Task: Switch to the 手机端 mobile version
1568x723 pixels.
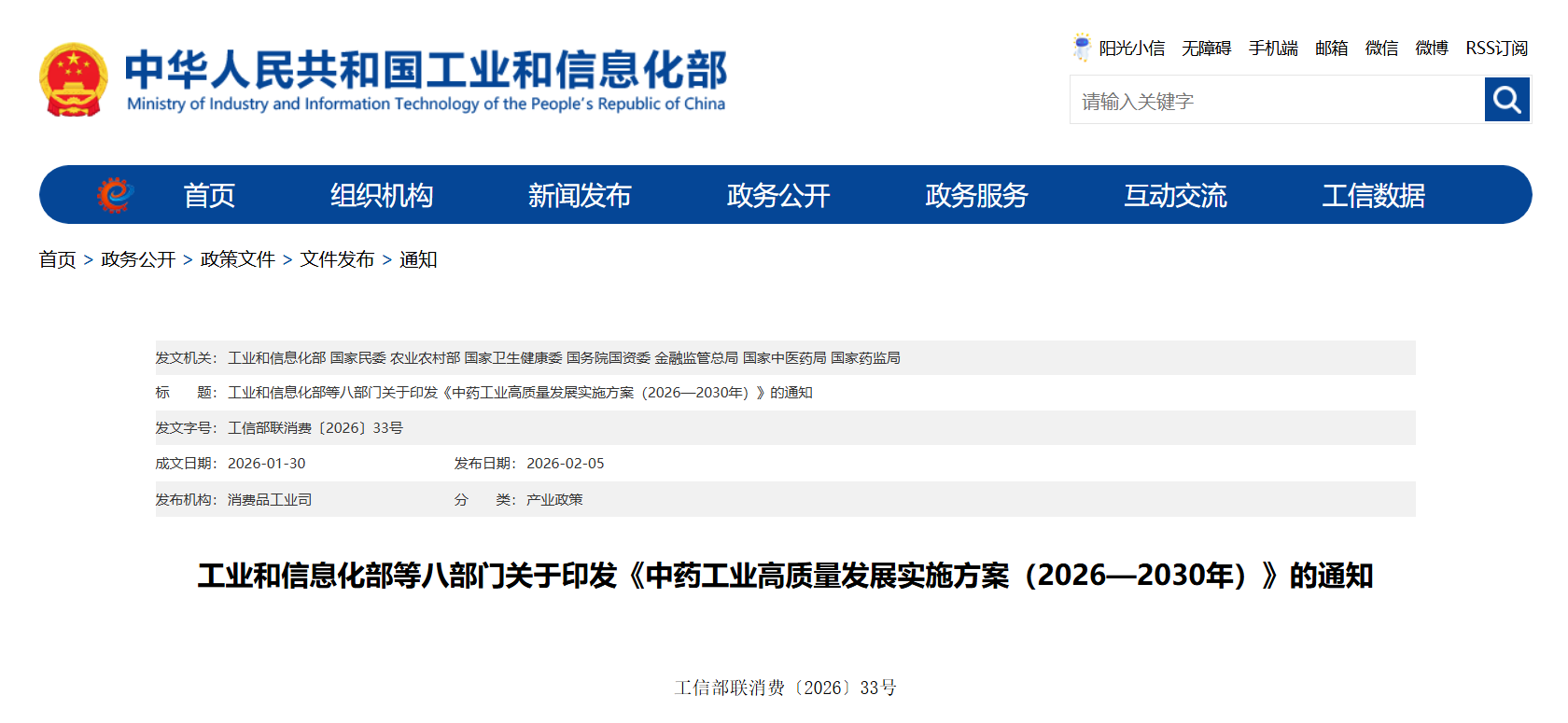Action: coord(1273,49)
